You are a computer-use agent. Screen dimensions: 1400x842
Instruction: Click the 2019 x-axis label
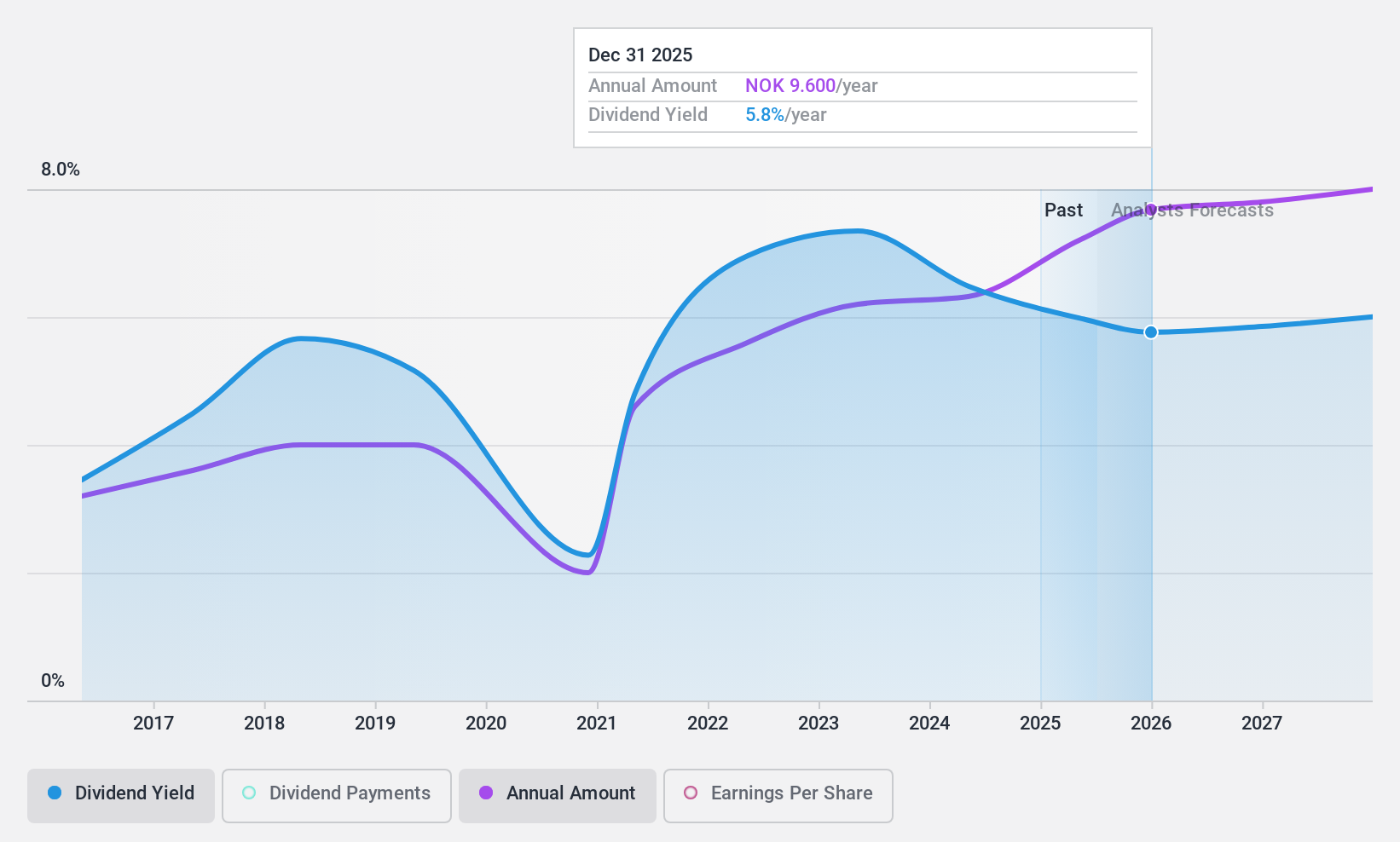pos(375,724)
